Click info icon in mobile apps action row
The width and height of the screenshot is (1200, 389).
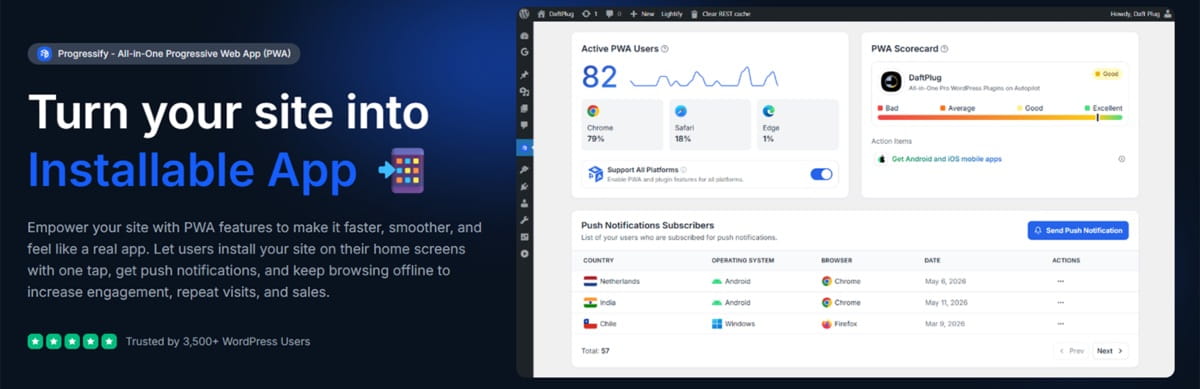[1121, 159]
